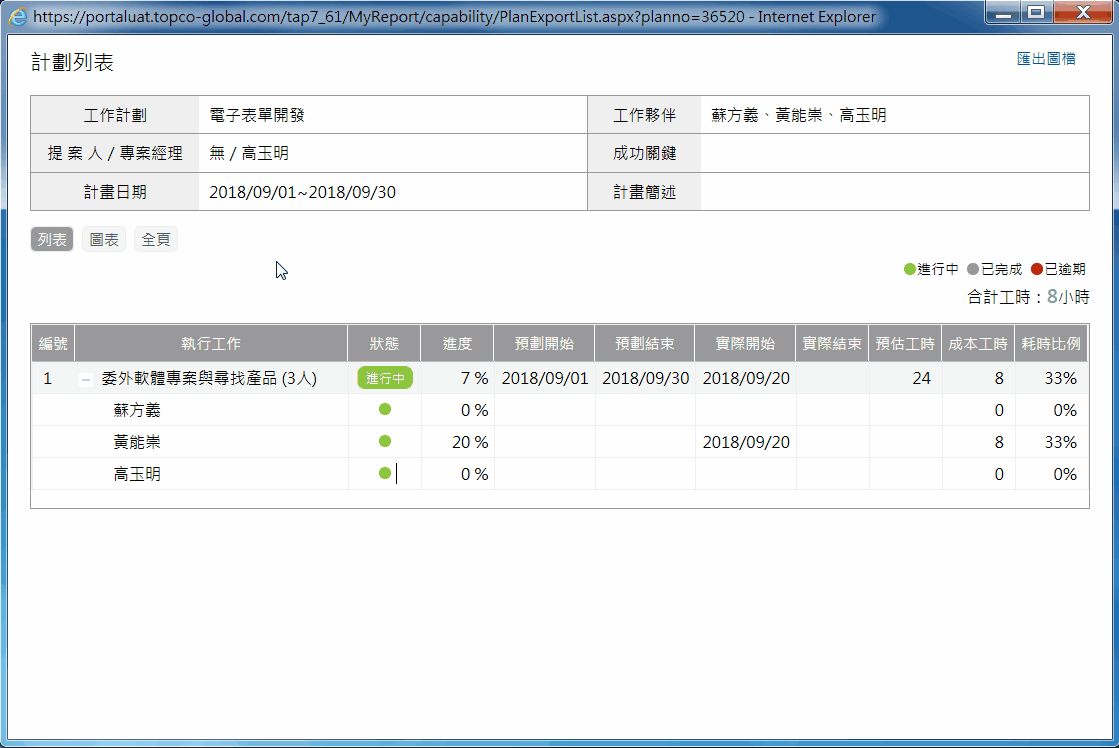Switch to the 圖表 view tab
The height and width of the screenshot is (748, 1119).
pos(104,240)
